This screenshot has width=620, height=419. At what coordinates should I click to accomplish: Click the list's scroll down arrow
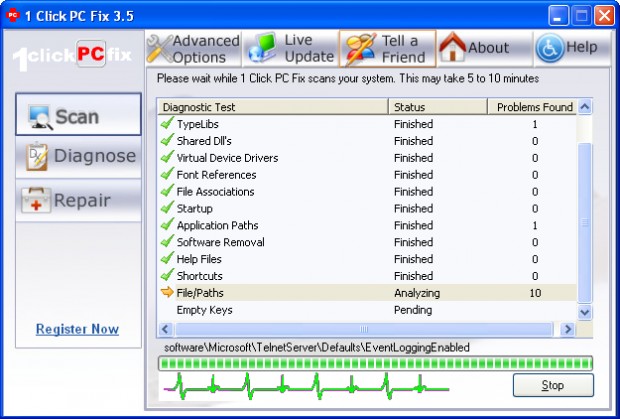(x=585, y=312)
